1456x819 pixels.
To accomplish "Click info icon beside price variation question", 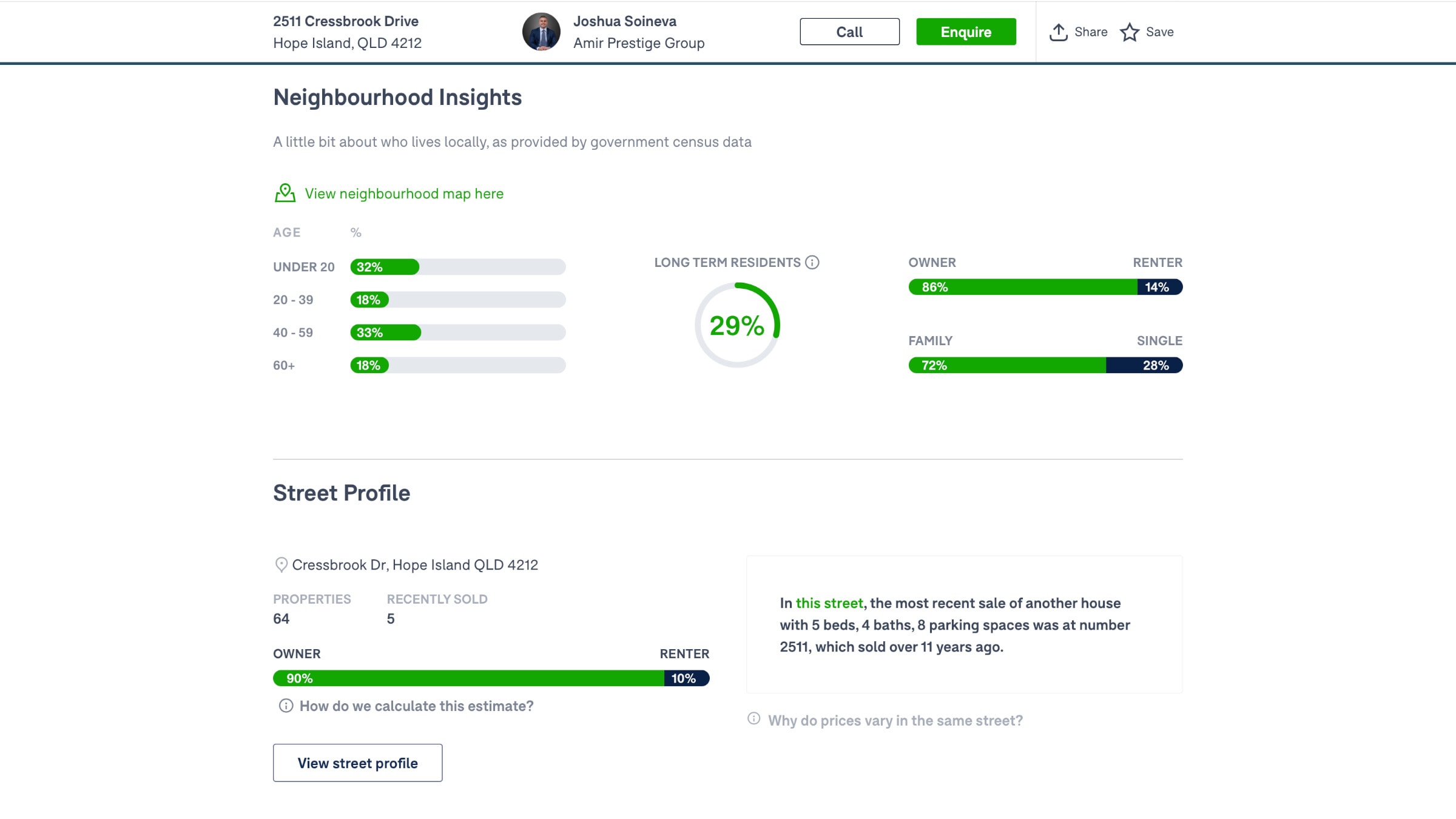I will [753, 719].
